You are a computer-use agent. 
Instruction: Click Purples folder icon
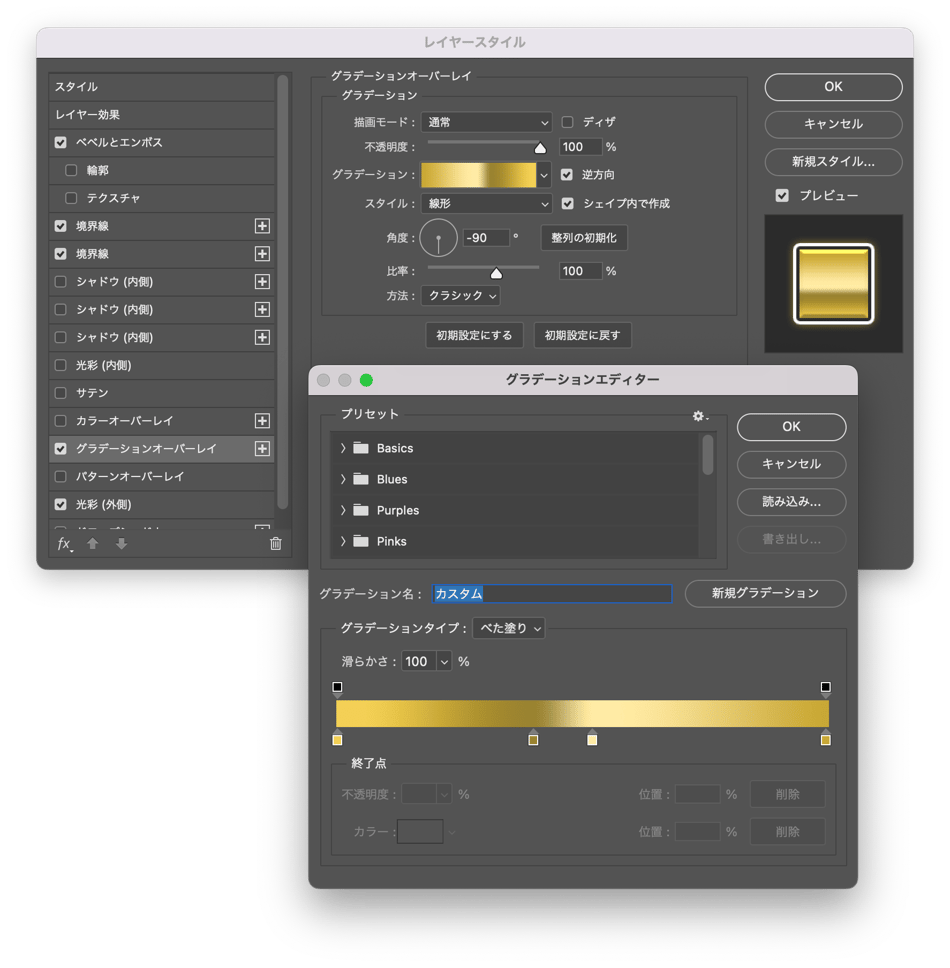click(x=361, y=510)
